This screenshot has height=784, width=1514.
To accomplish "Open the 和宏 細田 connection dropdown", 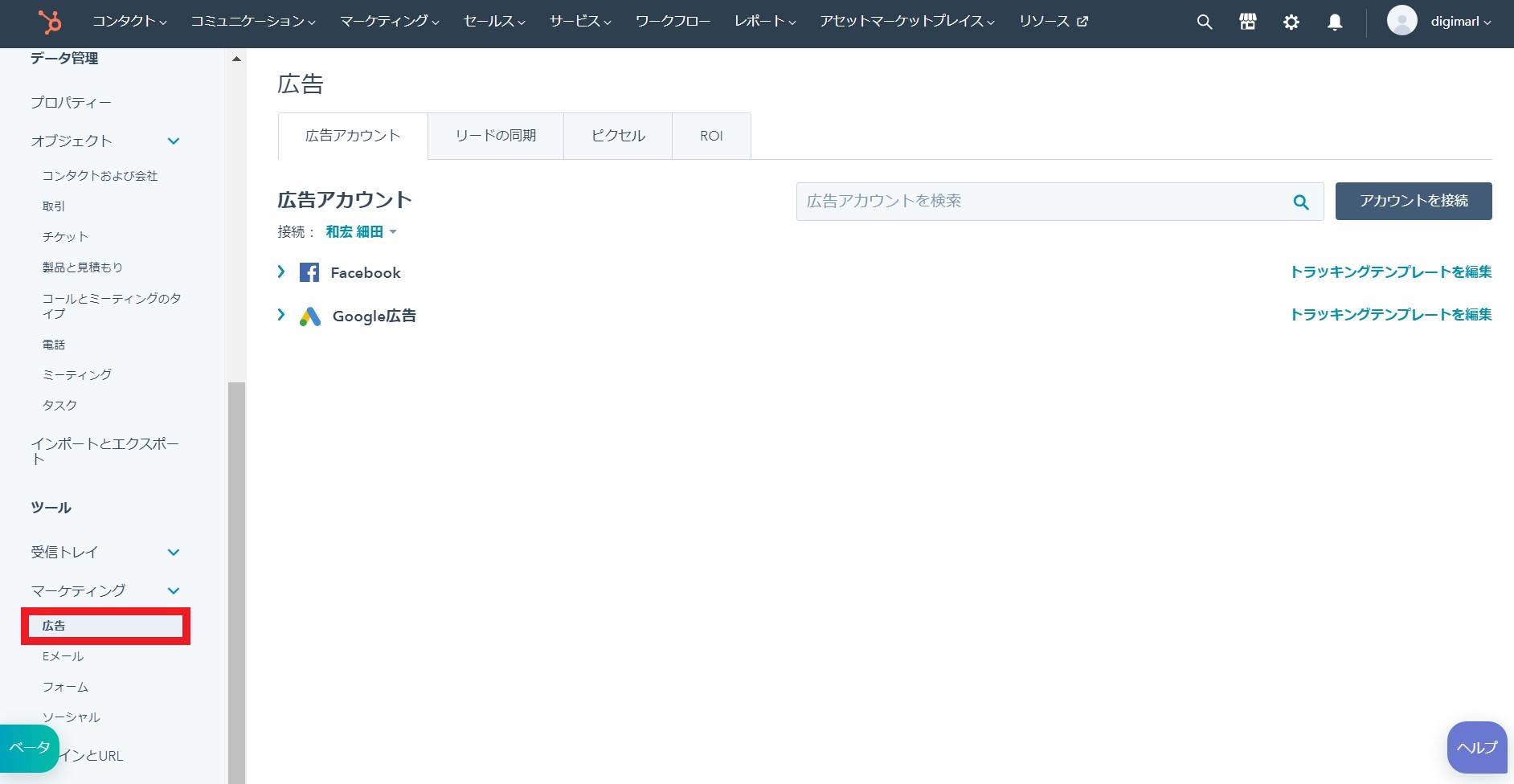I will click(361, 232).
